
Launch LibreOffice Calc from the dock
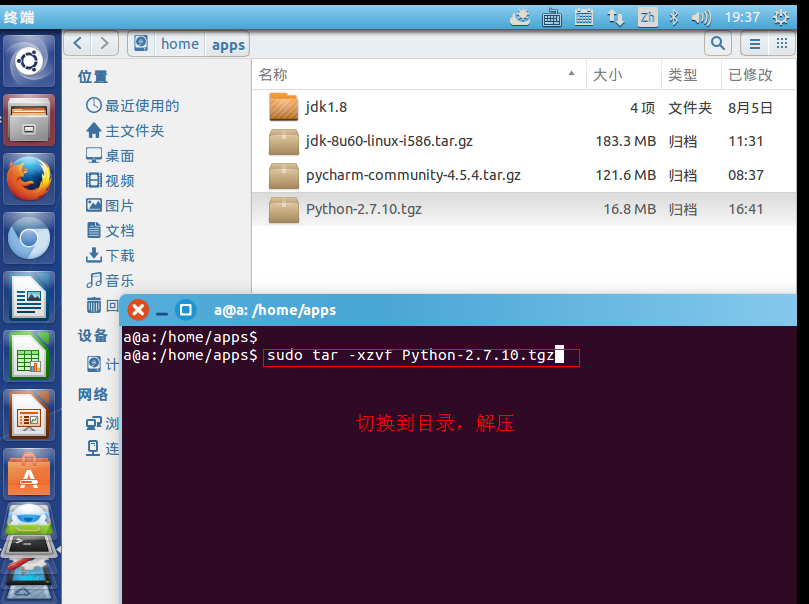29,356
